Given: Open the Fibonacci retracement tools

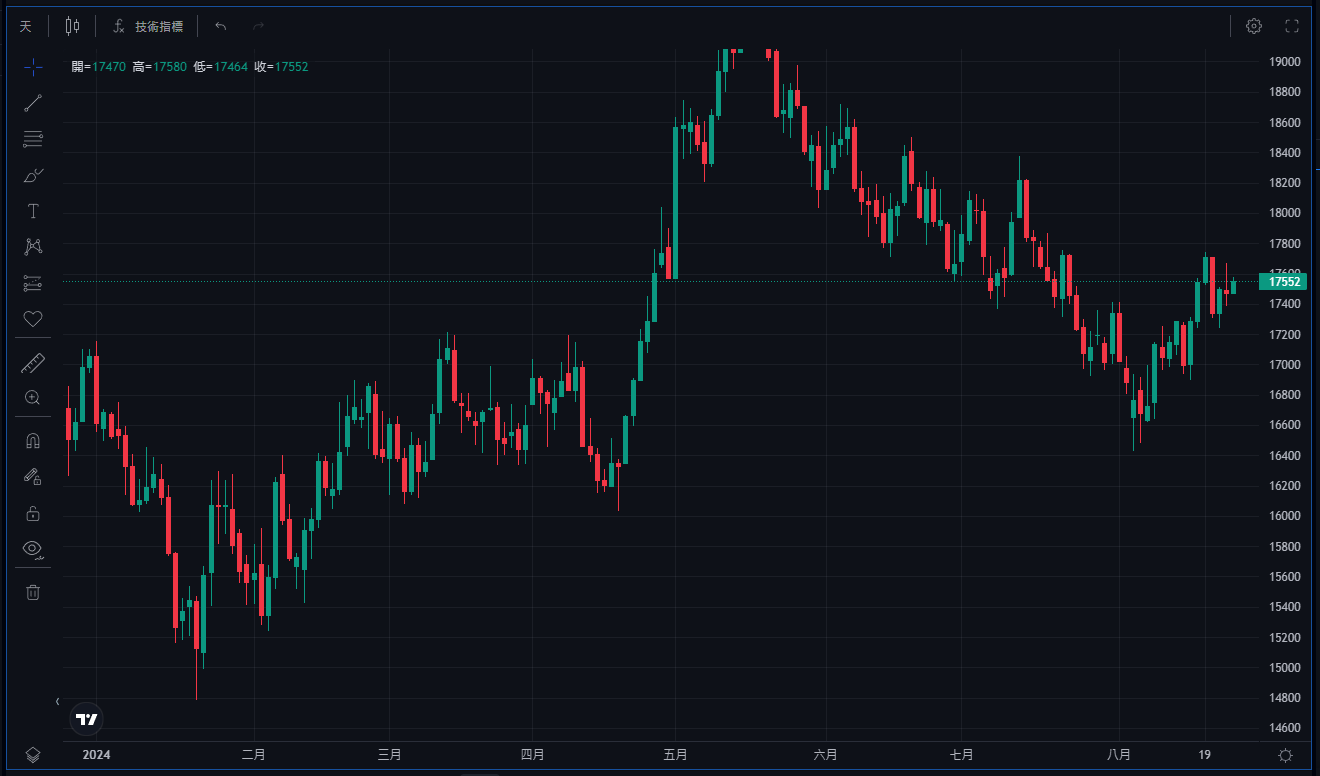Looking at the screenshot, I should [x=33, y=139].
